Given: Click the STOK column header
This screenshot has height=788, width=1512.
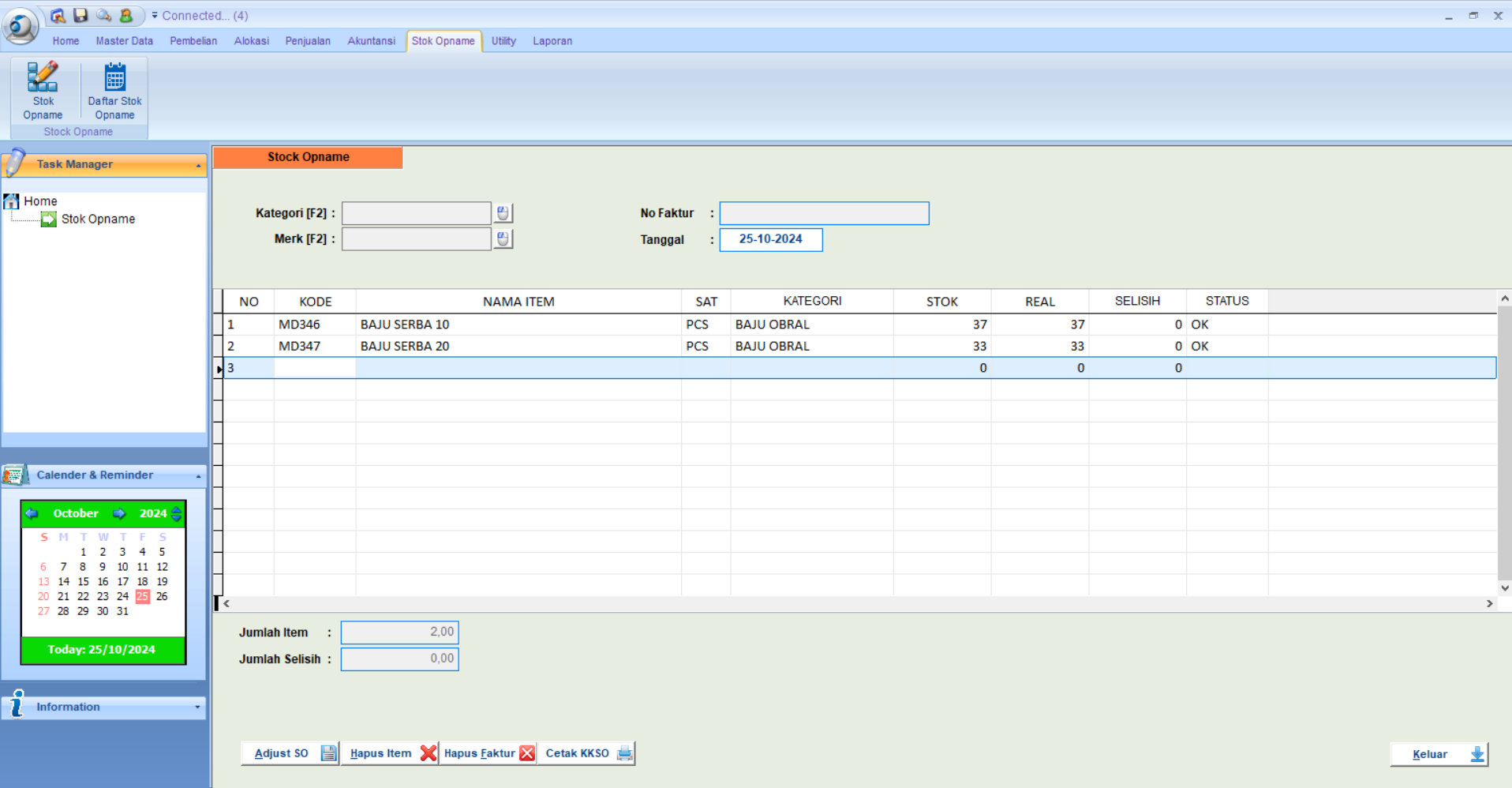Looking at the screenshot, I should (942, 302).
